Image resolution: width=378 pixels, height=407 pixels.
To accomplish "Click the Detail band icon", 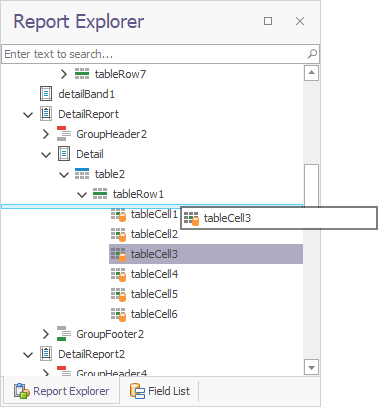I will click(x=64, y=154).
